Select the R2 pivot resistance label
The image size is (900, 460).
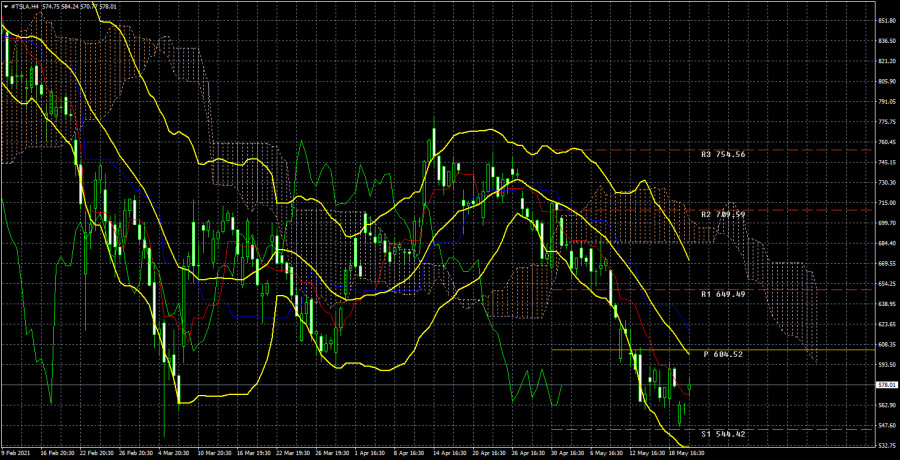point(723,214)
